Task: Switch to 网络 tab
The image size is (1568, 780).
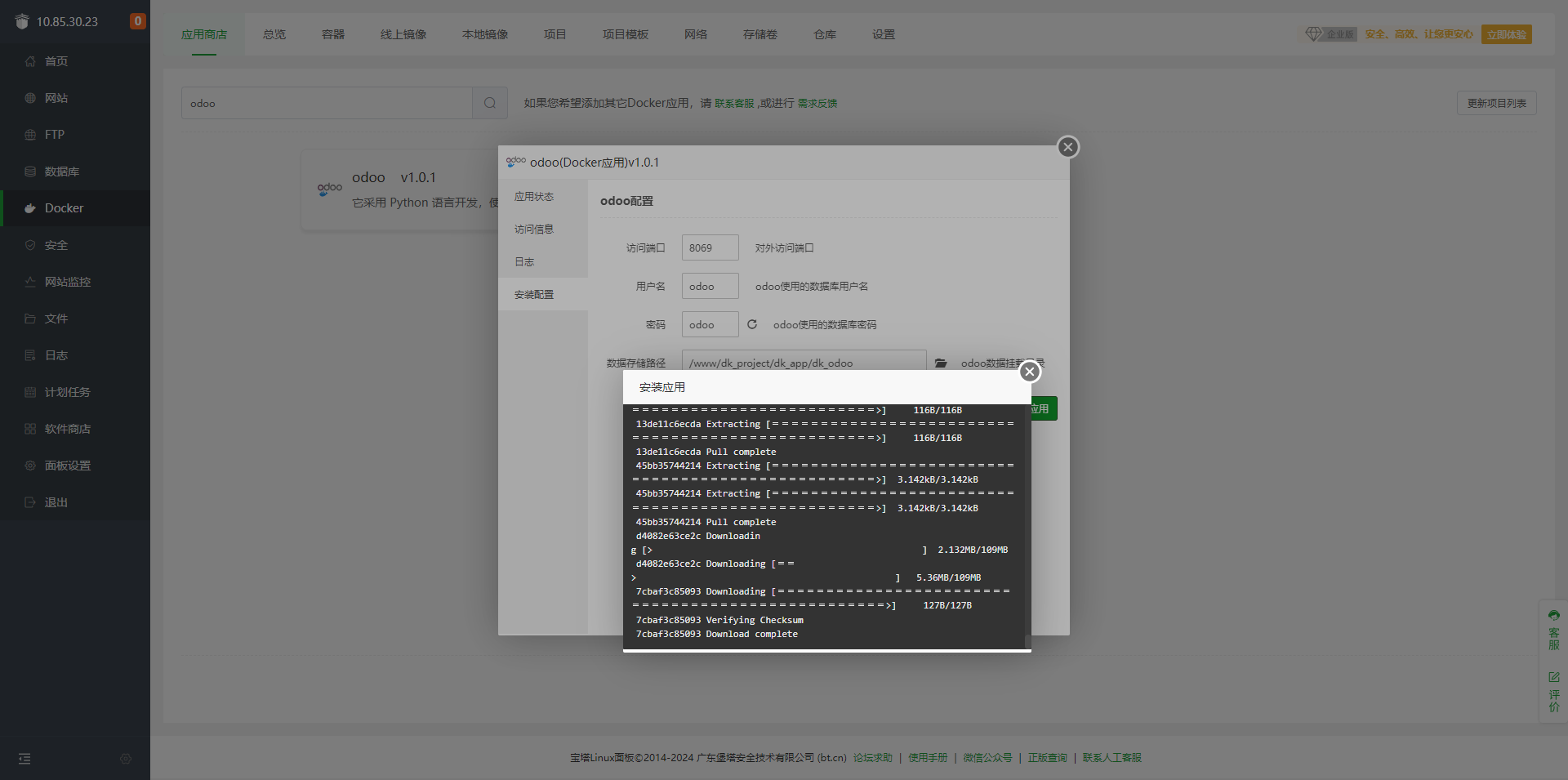Action: [x=696, y=34]
